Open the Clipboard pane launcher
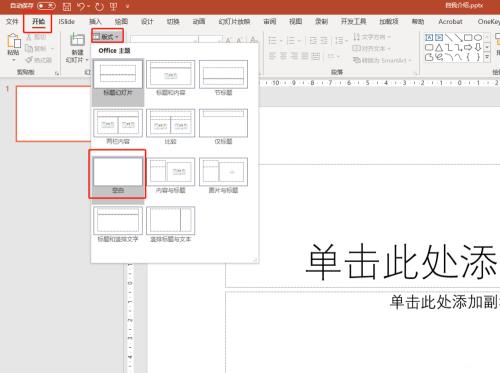 click(x=57, y=73)
